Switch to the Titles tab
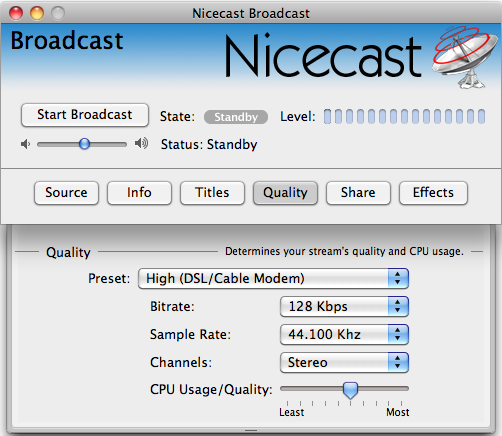The image size is (502, 436). (x=212, y=193)
